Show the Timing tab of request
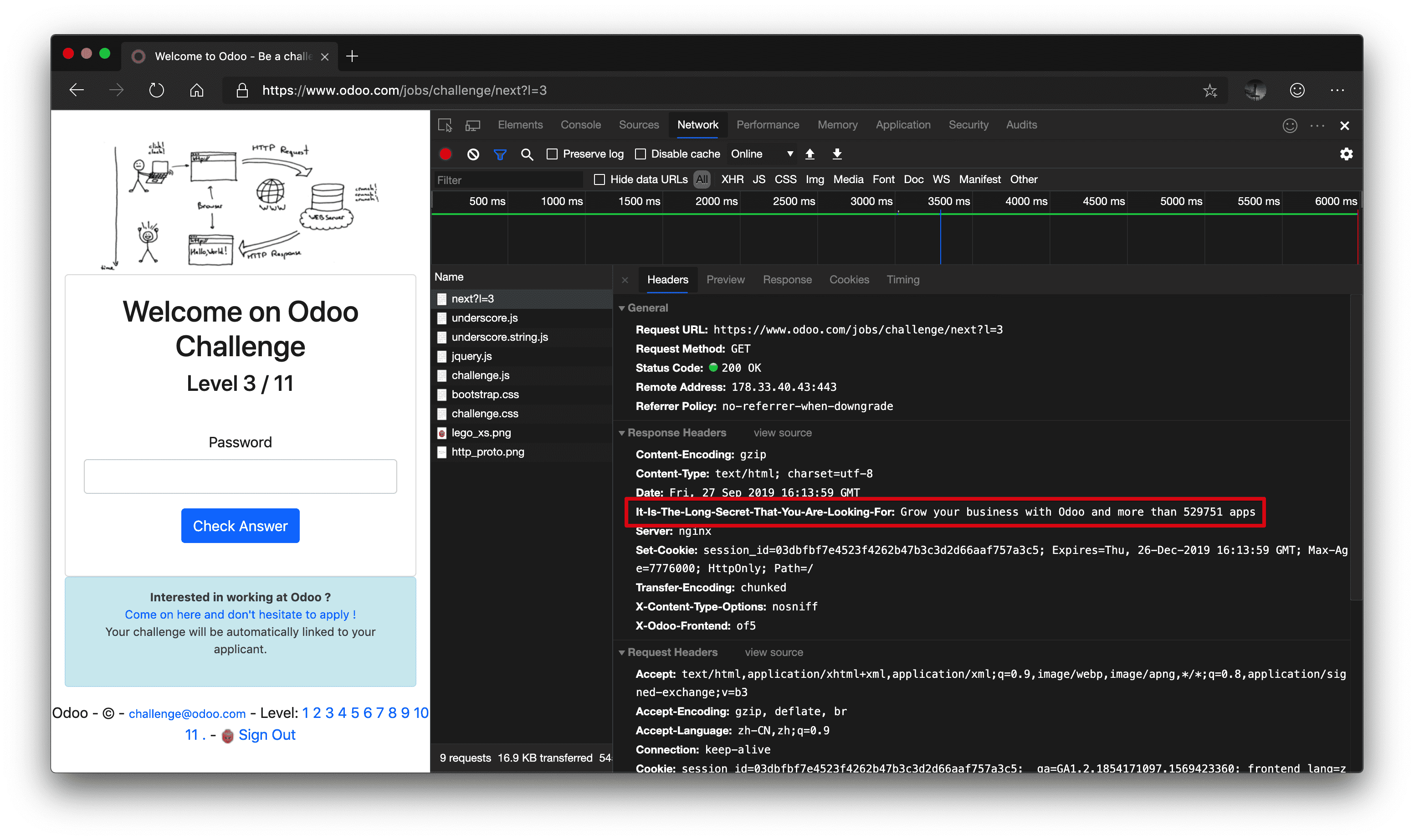This screenshot has width=1414, height=840. coord(903,280)
